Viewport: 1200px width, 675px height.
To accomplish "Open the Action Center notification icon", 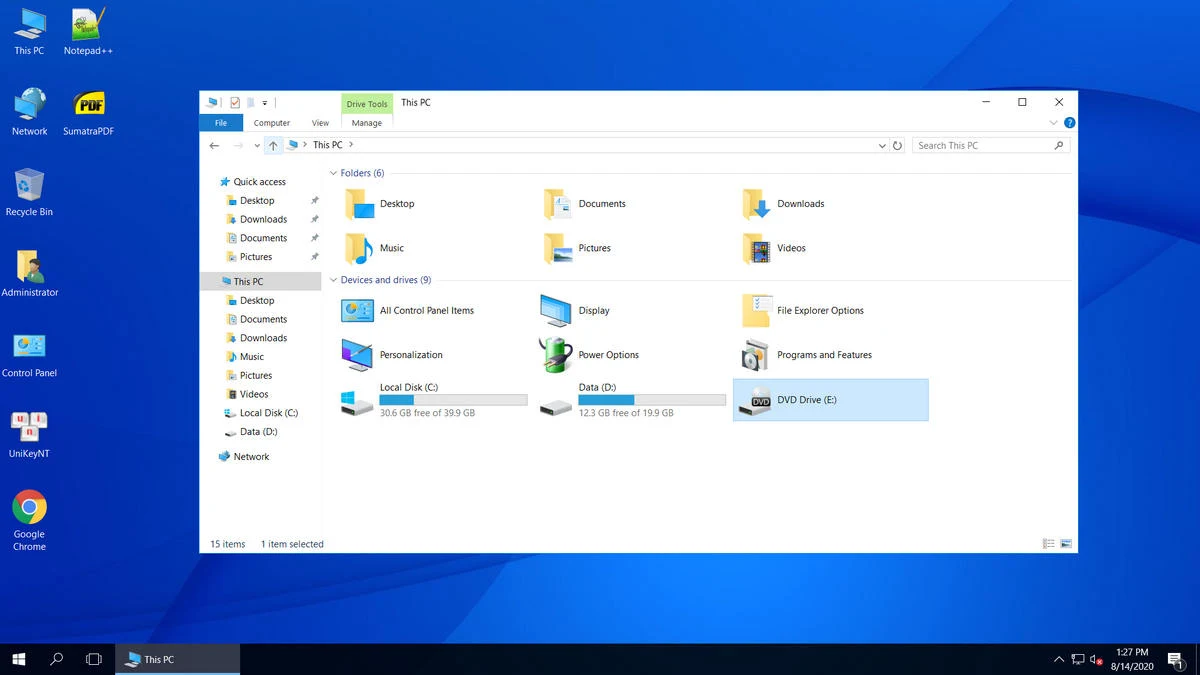I will click(x=1175, y=660).
